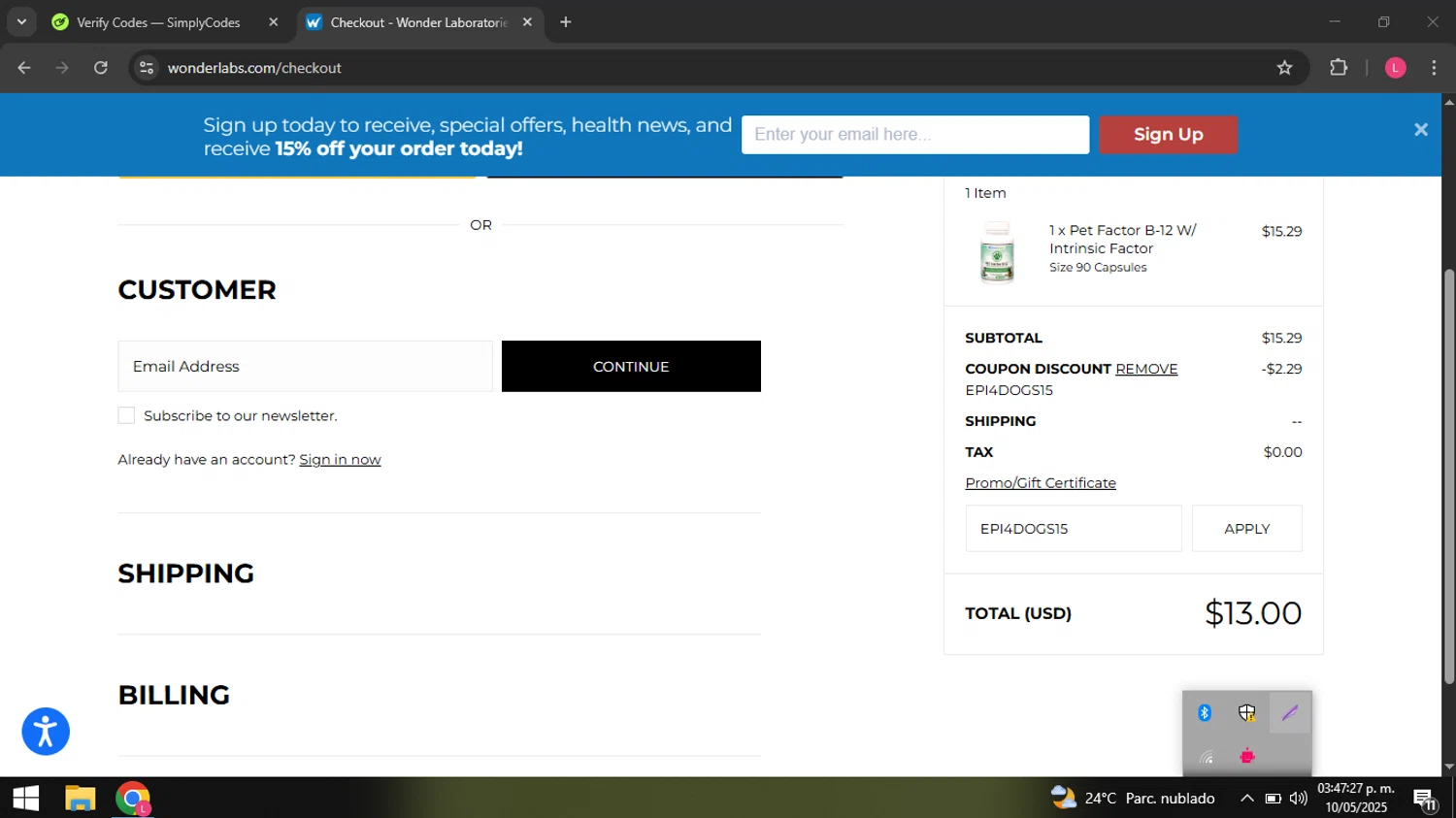Screen dimensions: 1456x818
Task: Go back to previous page
Action: tap(24, 68)
